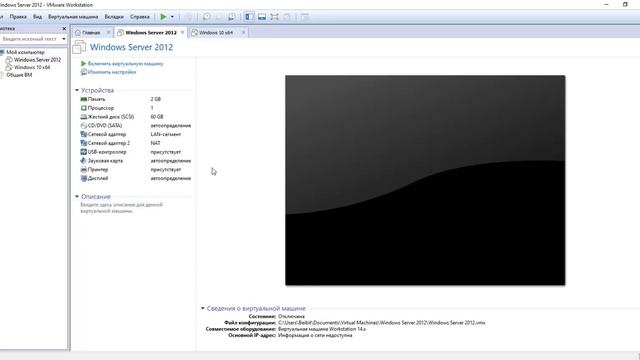This screenshot has height=360, width=640.
Task: Click the Принтер device icon
Action: click(x=84, y=169)
